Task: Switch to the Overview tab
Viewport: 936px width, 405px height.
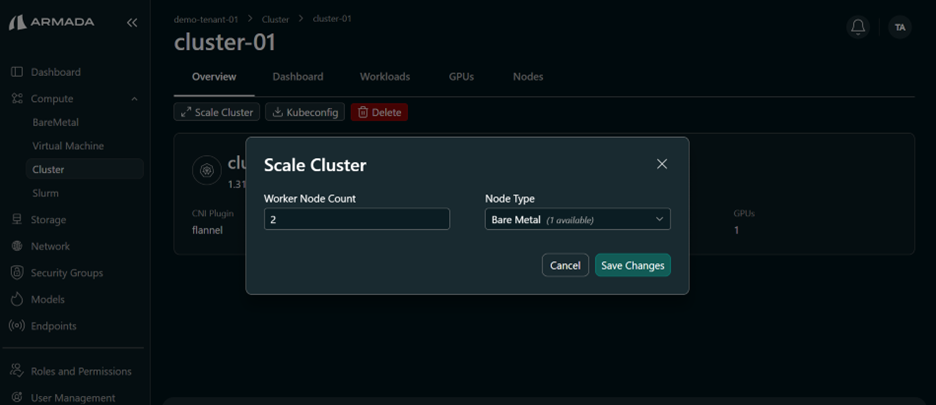Action: (x=214, y=76)
